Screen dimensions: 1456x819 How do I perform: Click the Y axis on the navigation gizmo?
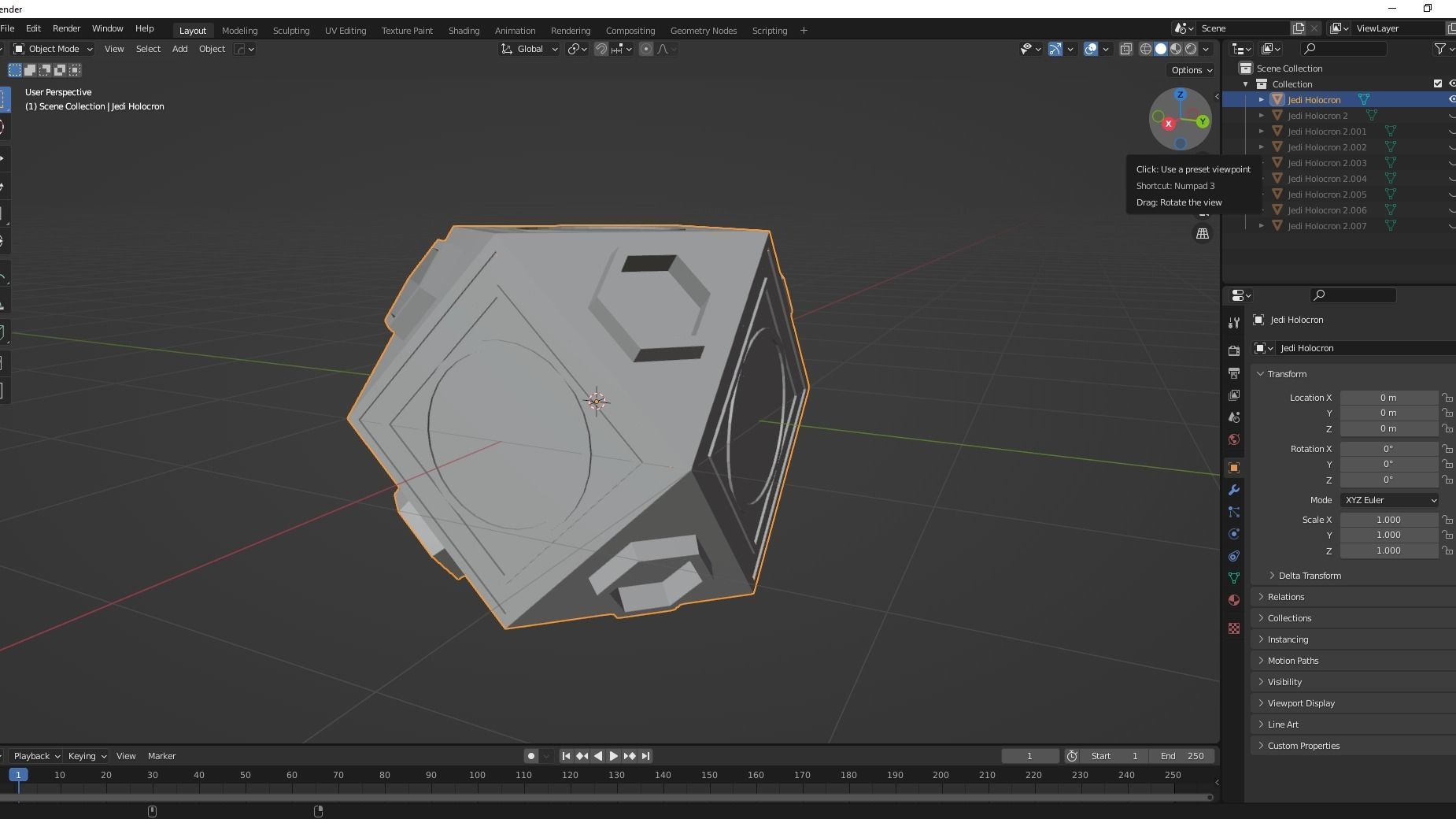pos(1203,121)
